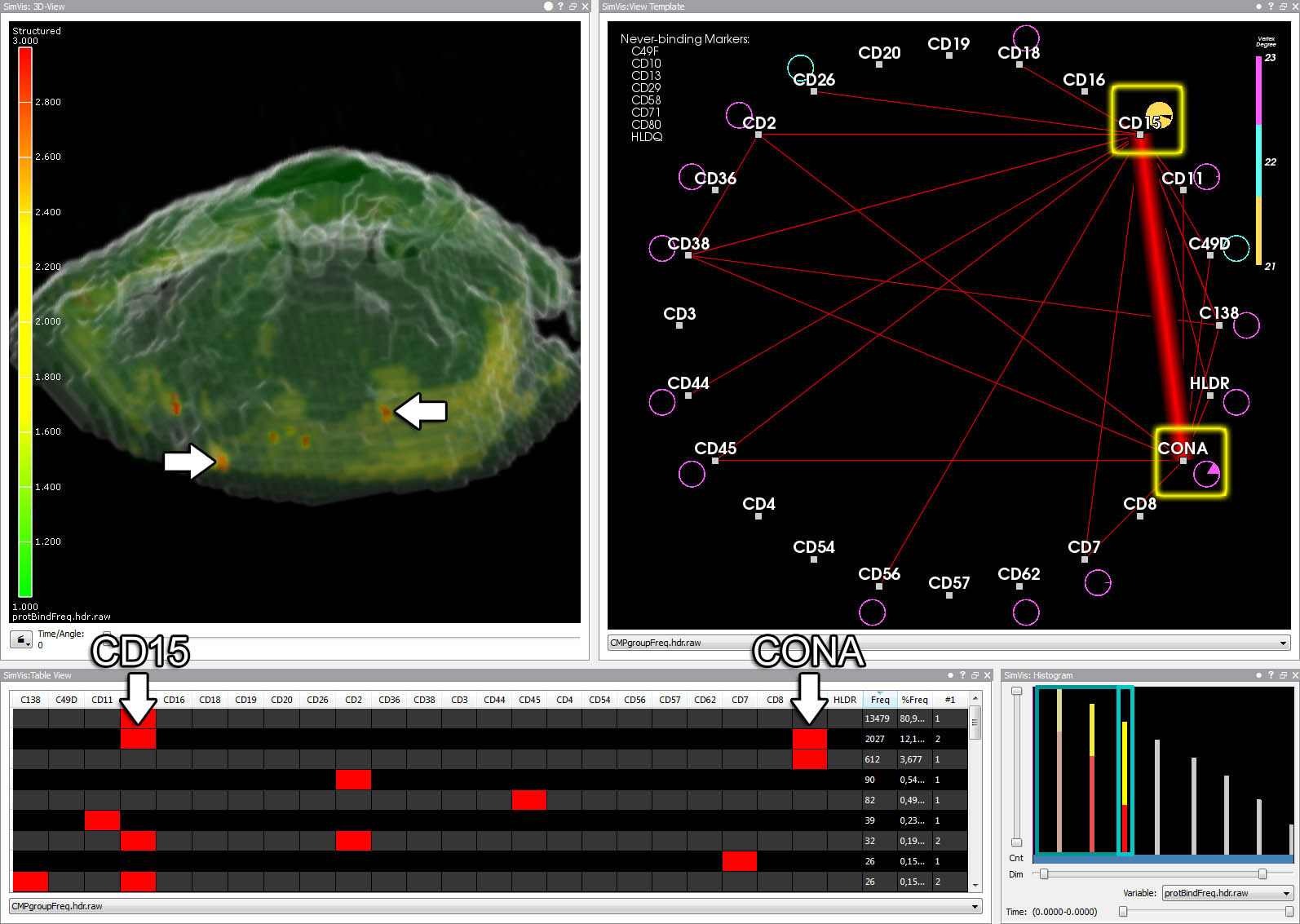Select the CD45 node in the graph
Image resolution: width=1300 pixels, height=924 pixels.
coord(715,461)
